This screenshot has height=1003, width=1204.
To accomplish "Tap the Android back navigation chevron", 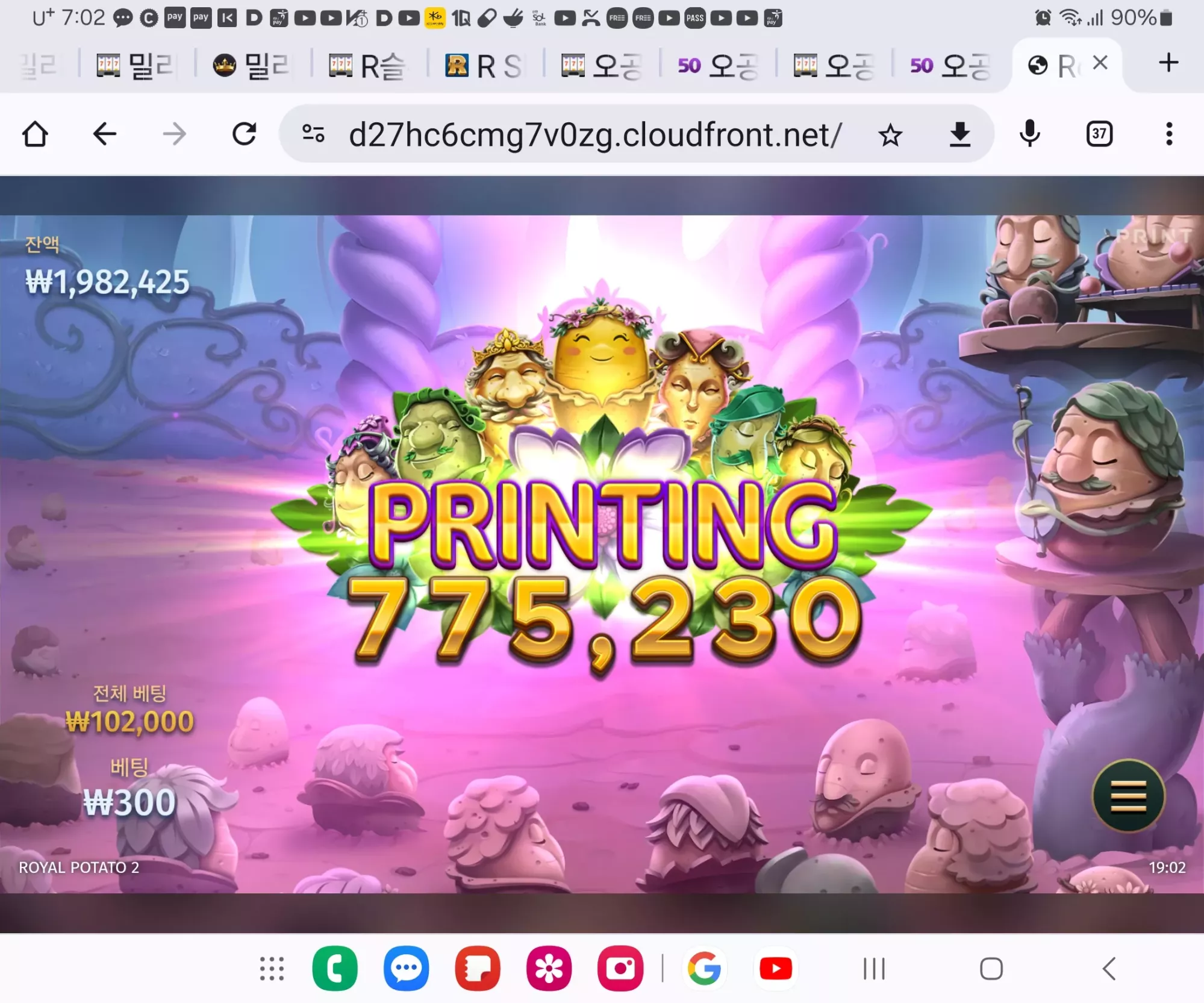I will (1109, 969).
